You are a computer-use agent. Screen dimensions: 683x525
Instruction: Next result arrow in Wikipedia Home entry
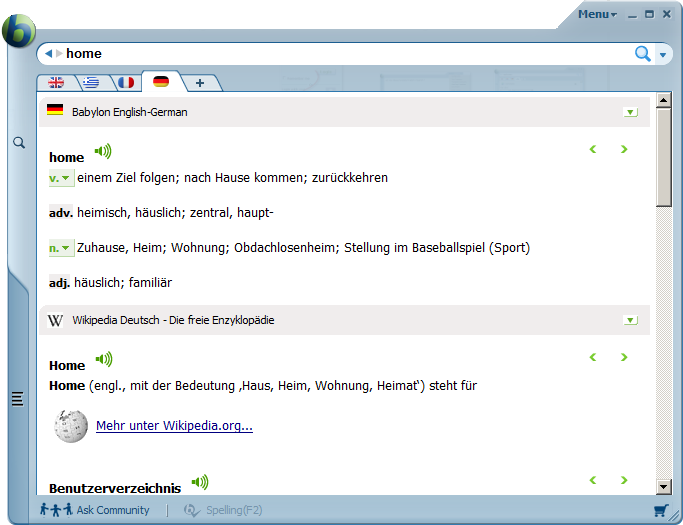pos(624,357)
